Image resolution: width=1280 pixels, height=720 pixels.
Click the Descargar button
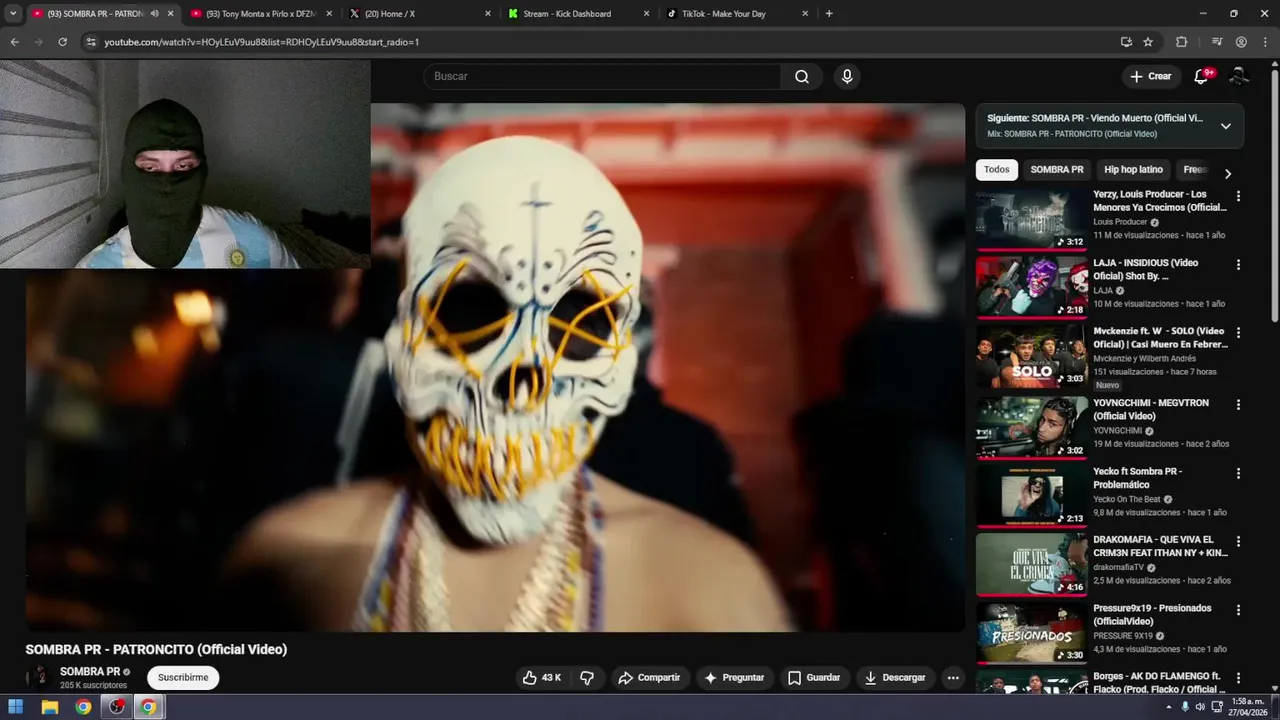(x=895, y=677)
